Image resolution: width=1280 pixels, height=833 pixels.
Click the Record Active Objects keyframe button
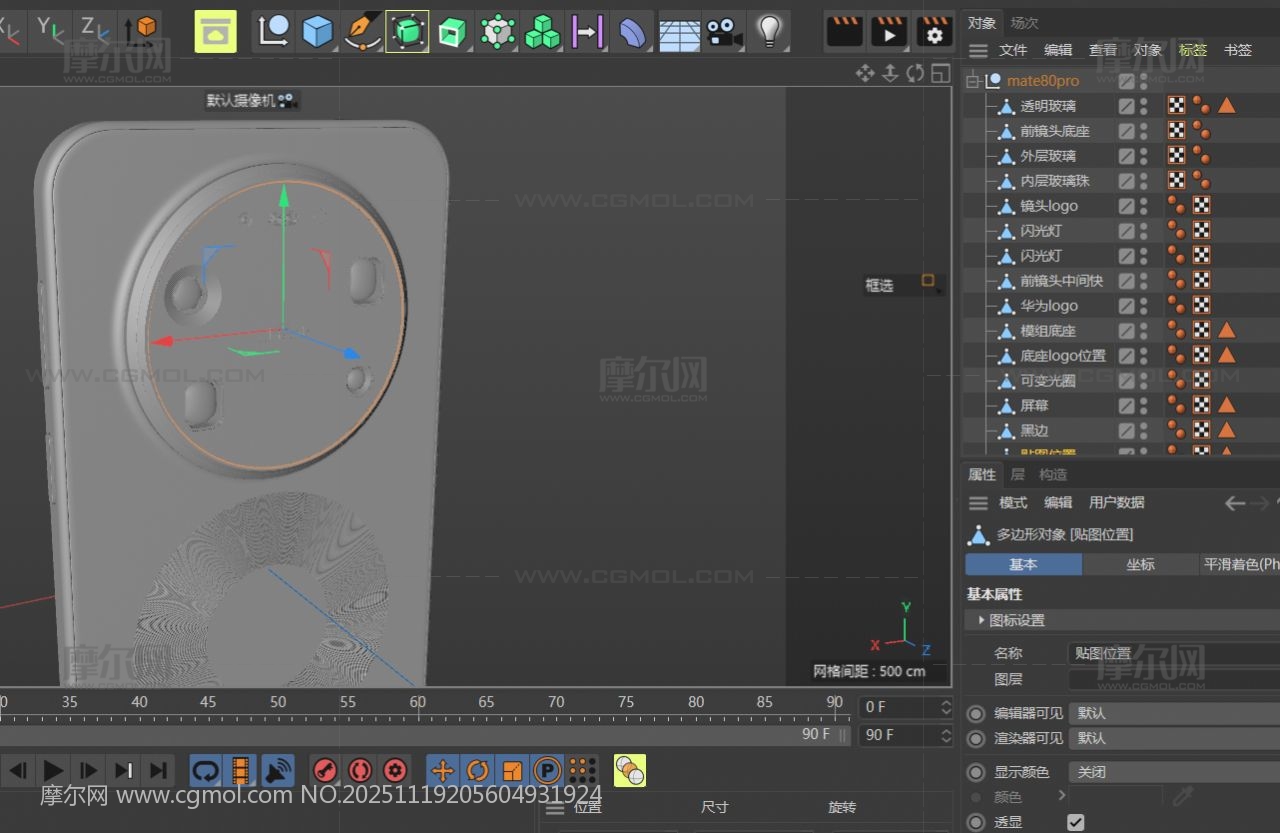325,770
